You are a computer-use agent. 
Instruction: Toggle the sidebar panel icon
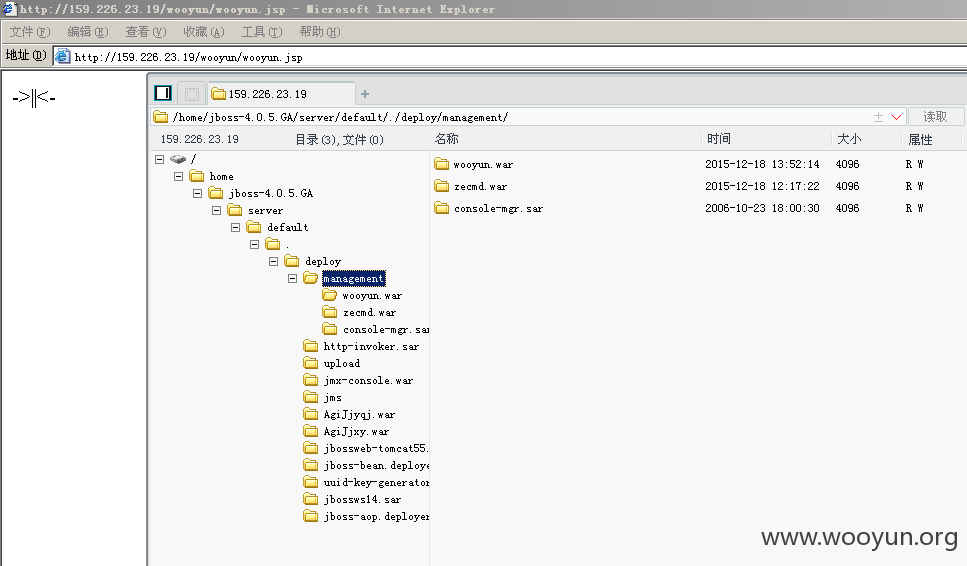pos(163,93)
